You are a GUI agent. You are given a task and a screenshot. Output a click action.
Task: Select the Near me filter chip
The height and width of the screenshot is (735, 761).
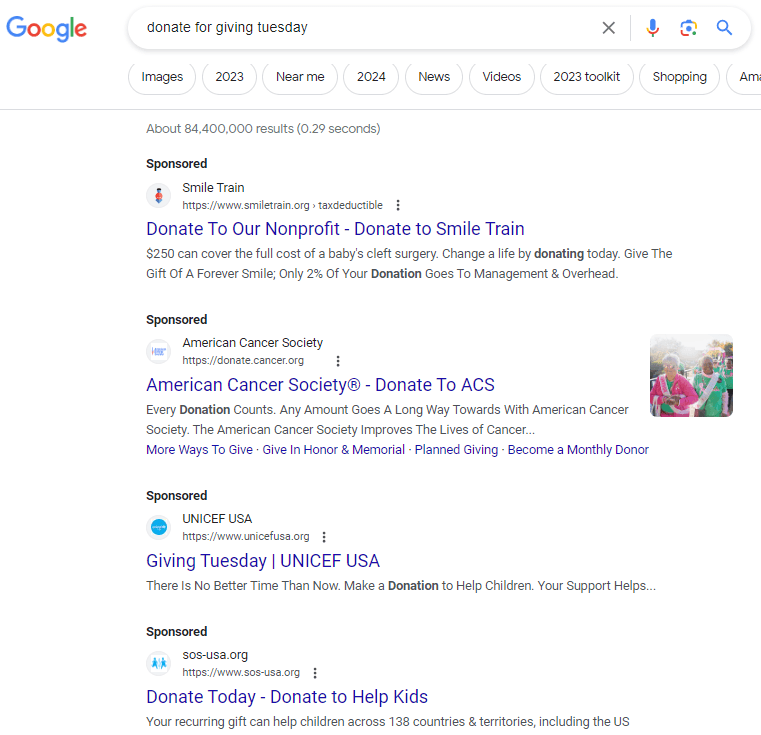(x=300, y=77)
